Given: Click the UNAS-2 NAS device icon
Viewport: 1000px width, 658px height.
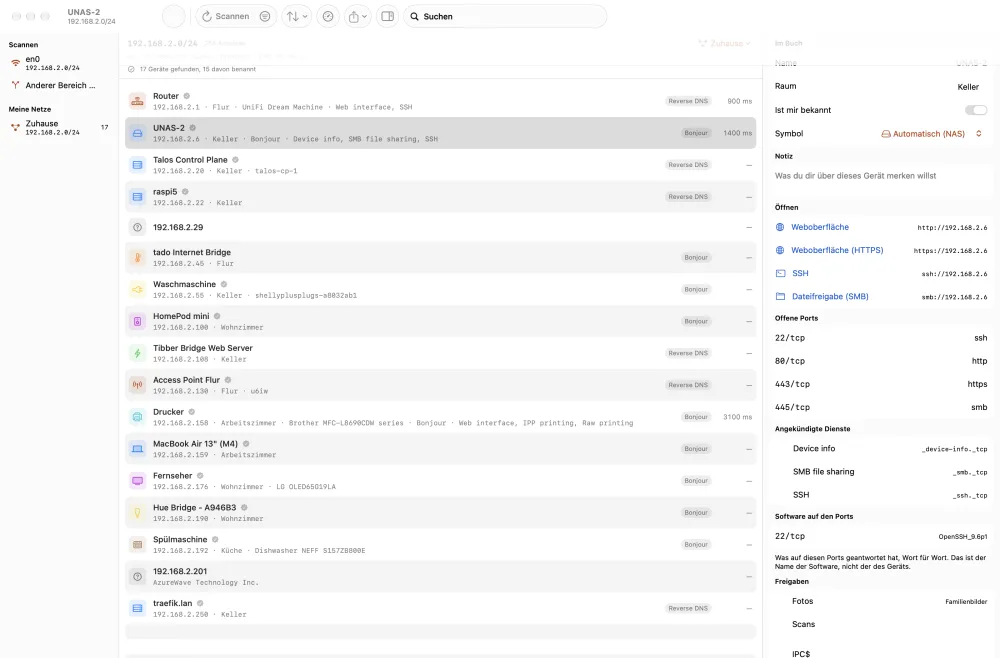Looking at the screenshot, I should 137,133.
